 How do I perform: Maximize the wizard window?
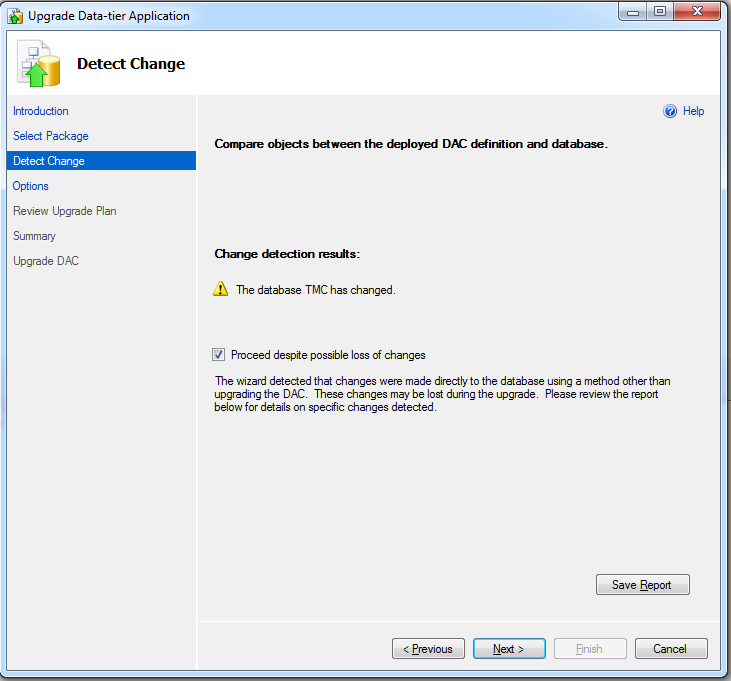pyautogui.click(x=660, y=12)
